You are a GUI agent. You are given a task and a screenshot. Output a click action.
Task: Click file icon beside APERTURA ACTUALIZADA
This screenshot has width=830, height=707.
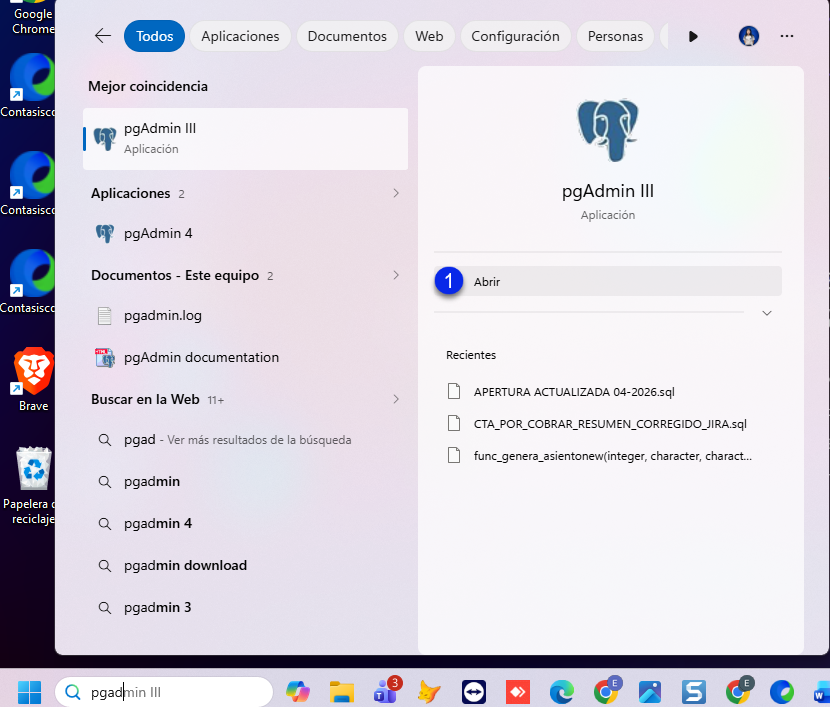[454, 391]
